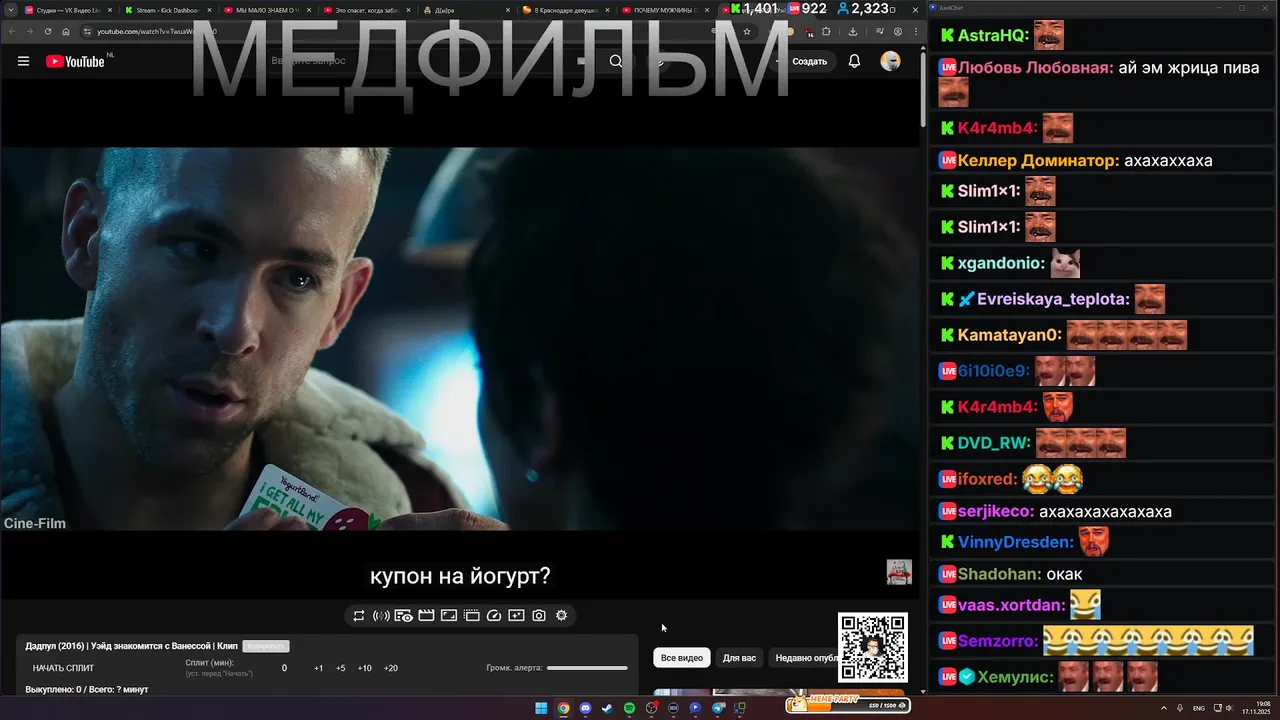Go back with browser back arrow
This screenshot has width=1280, height=720.
point(11,31)
